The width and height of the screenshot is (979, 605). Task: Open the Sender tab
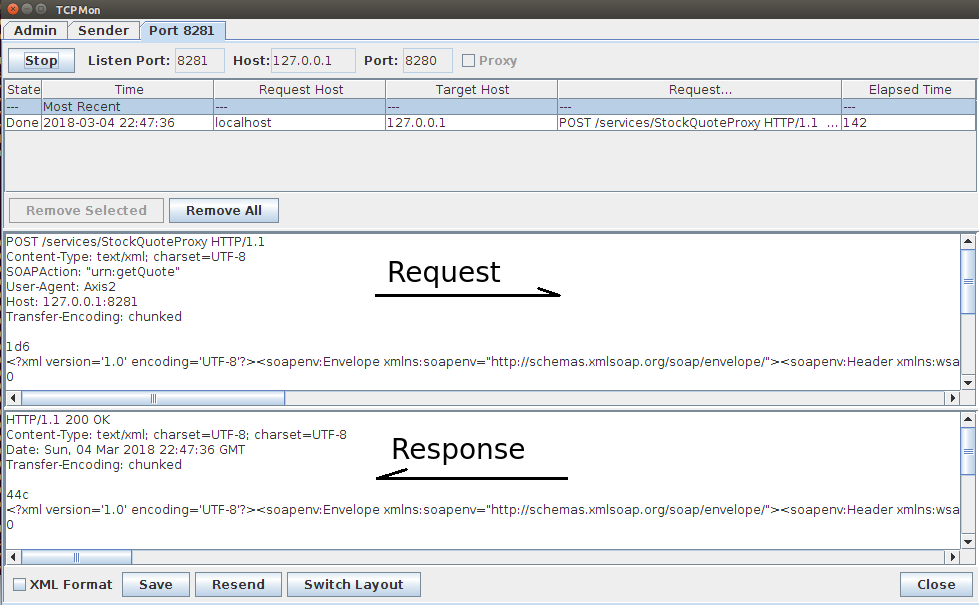click(105, 30)
